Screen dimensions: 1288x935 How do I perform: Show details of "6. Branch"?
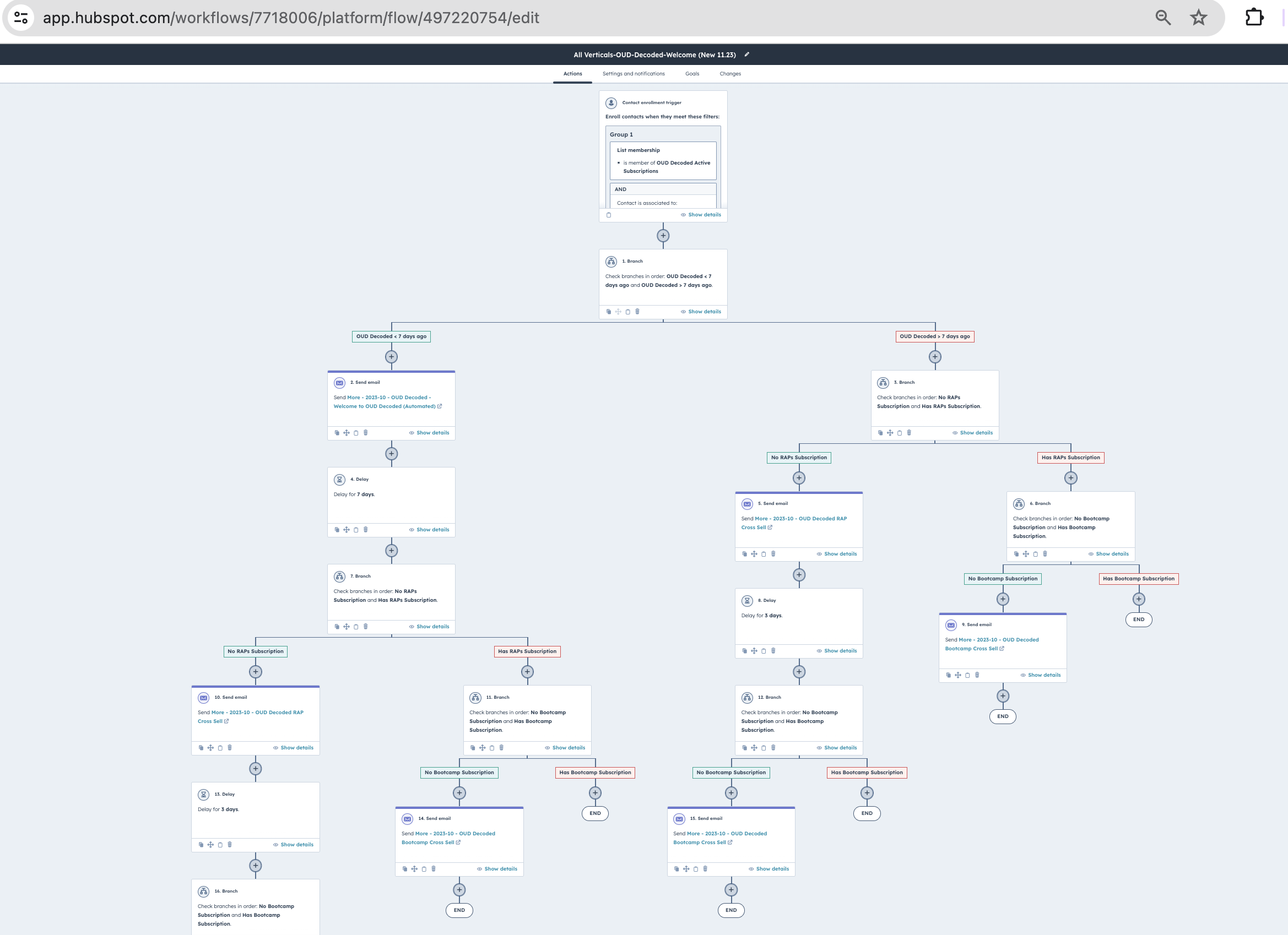pos(1112,553)
